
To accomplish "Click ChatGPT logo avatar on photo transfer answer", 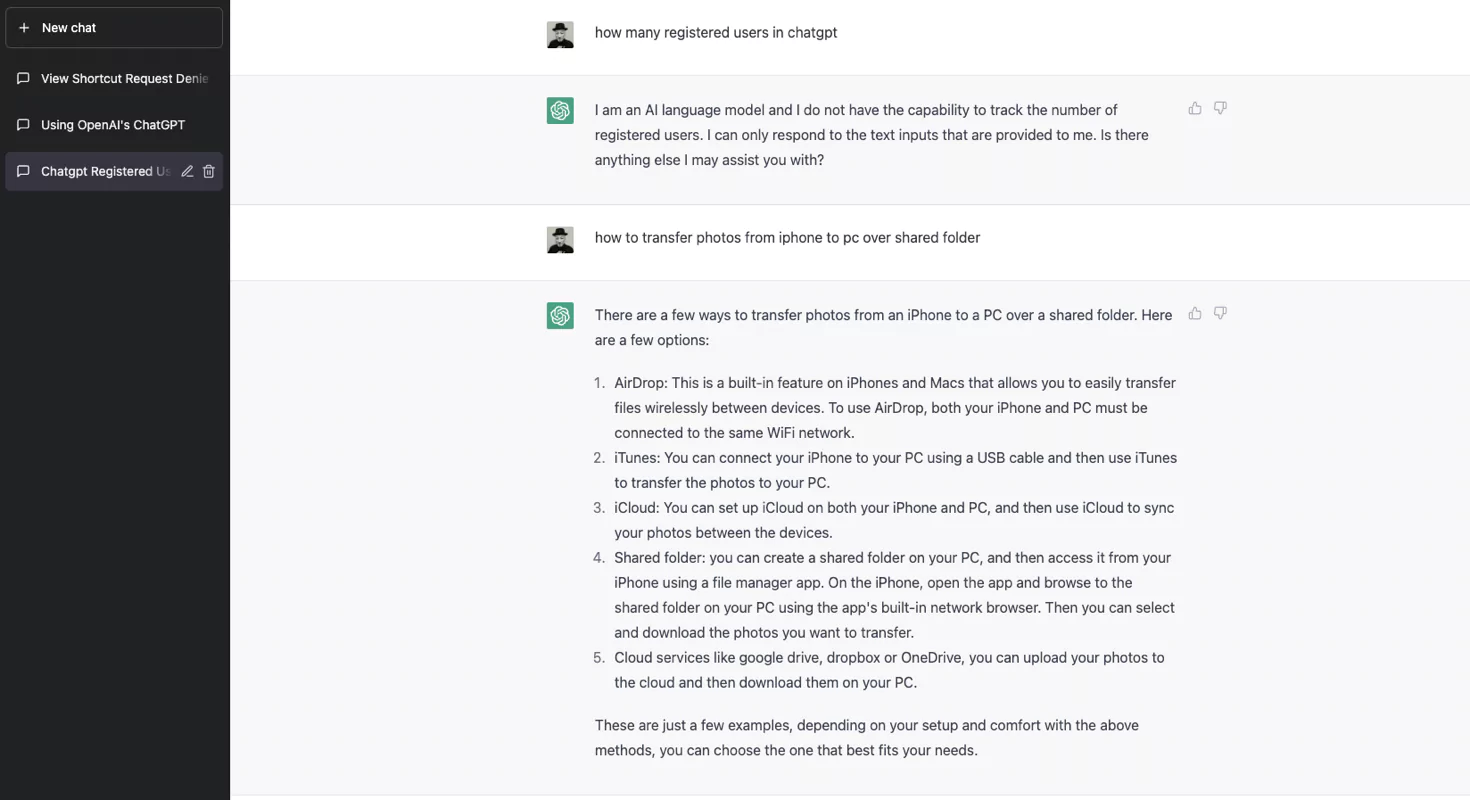I will click(x=560, y=316).
